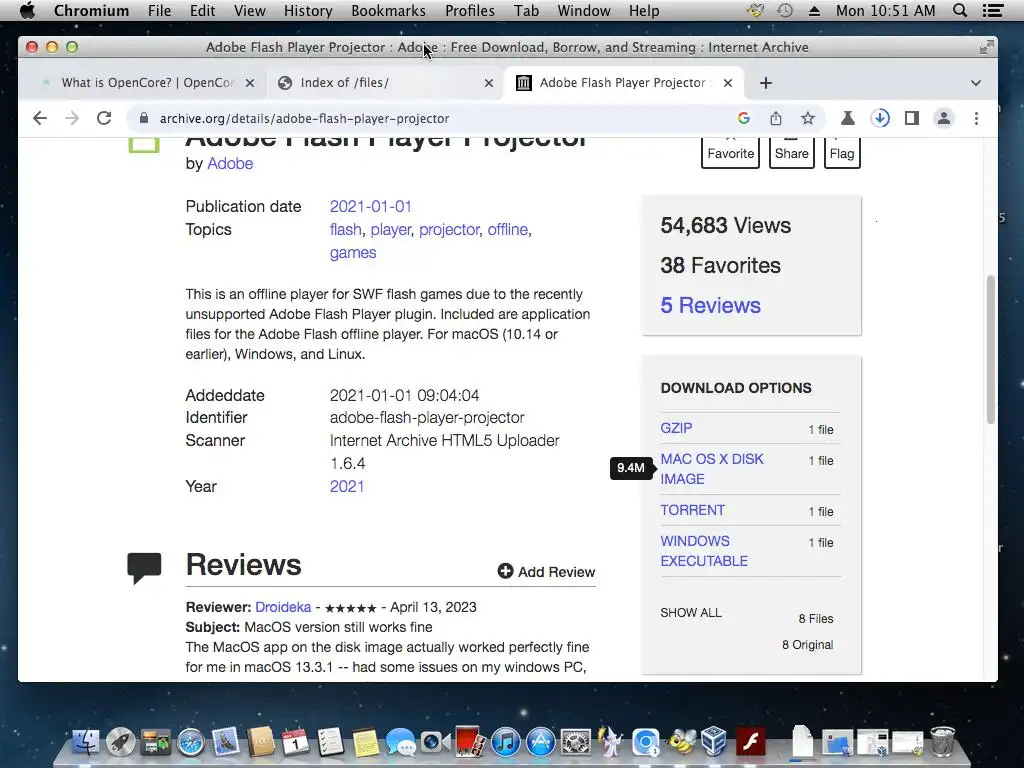Click the address bar URL field

pyautogui.click(x=431, y=118)
